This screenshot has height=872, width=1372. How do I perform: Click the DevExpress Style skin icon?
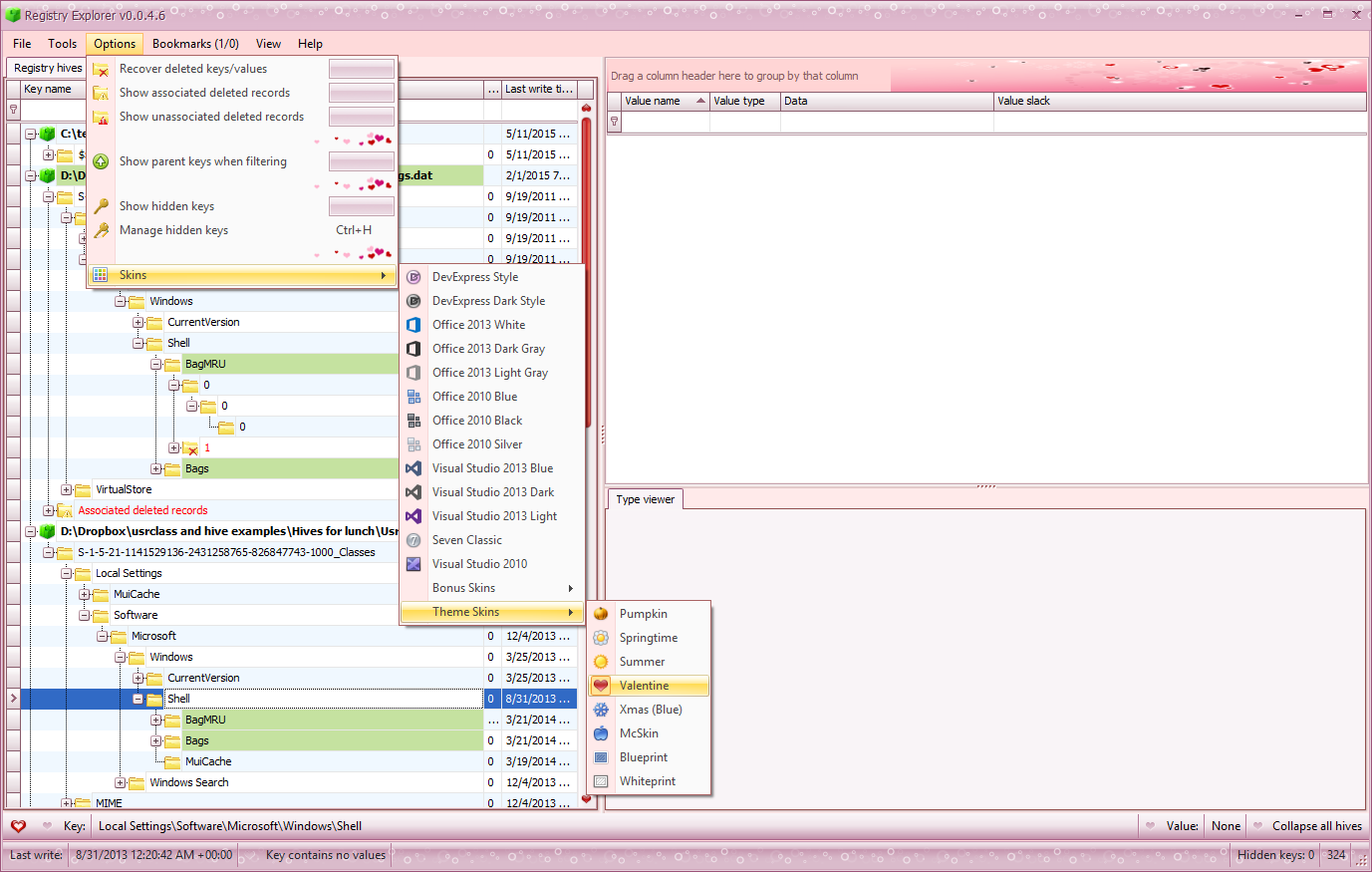click(413, 277)
